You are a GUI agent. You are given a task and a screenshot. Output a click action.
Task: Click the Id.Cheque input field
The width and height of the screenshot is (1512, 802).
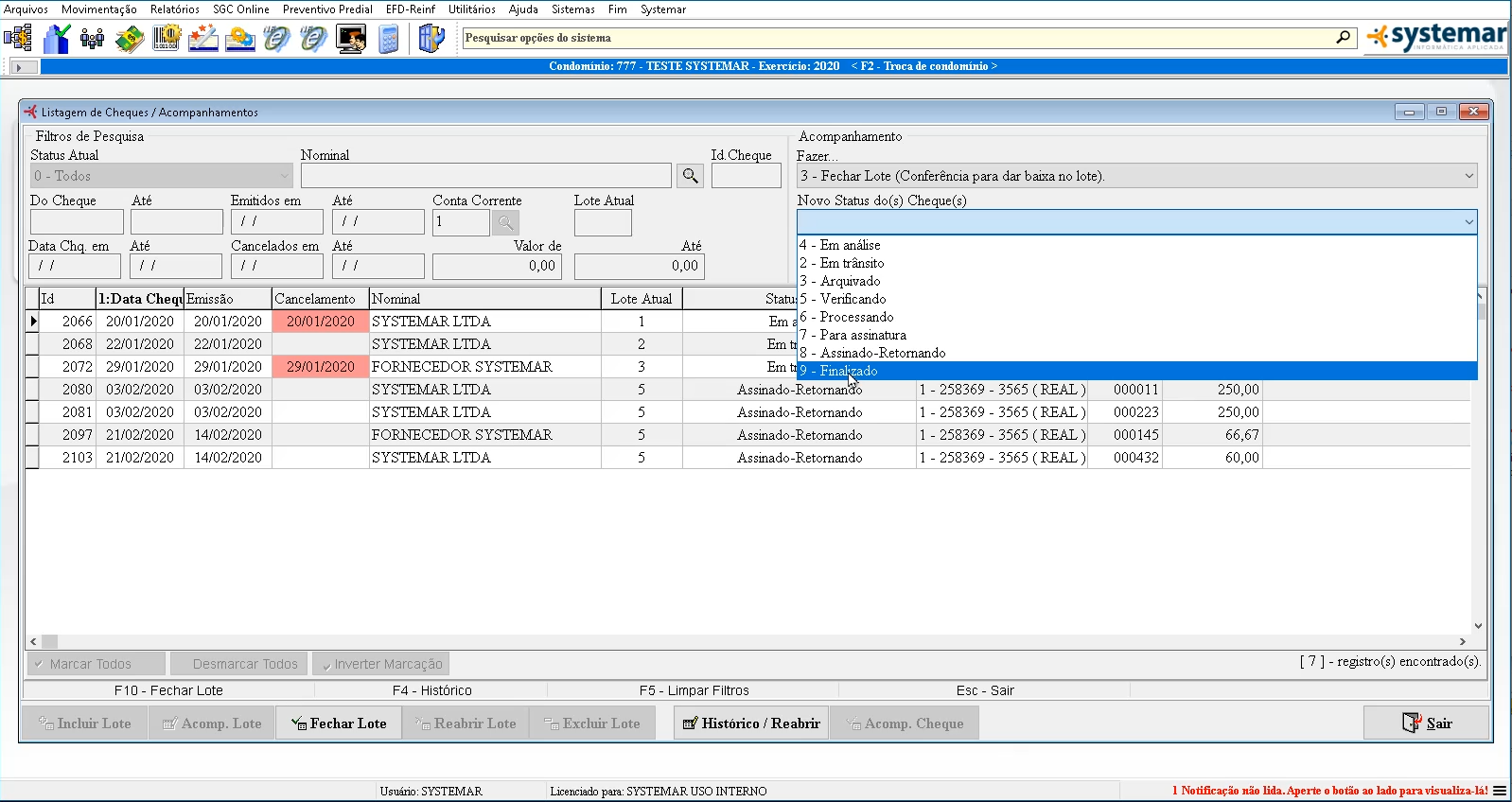(x=746, y=176)
